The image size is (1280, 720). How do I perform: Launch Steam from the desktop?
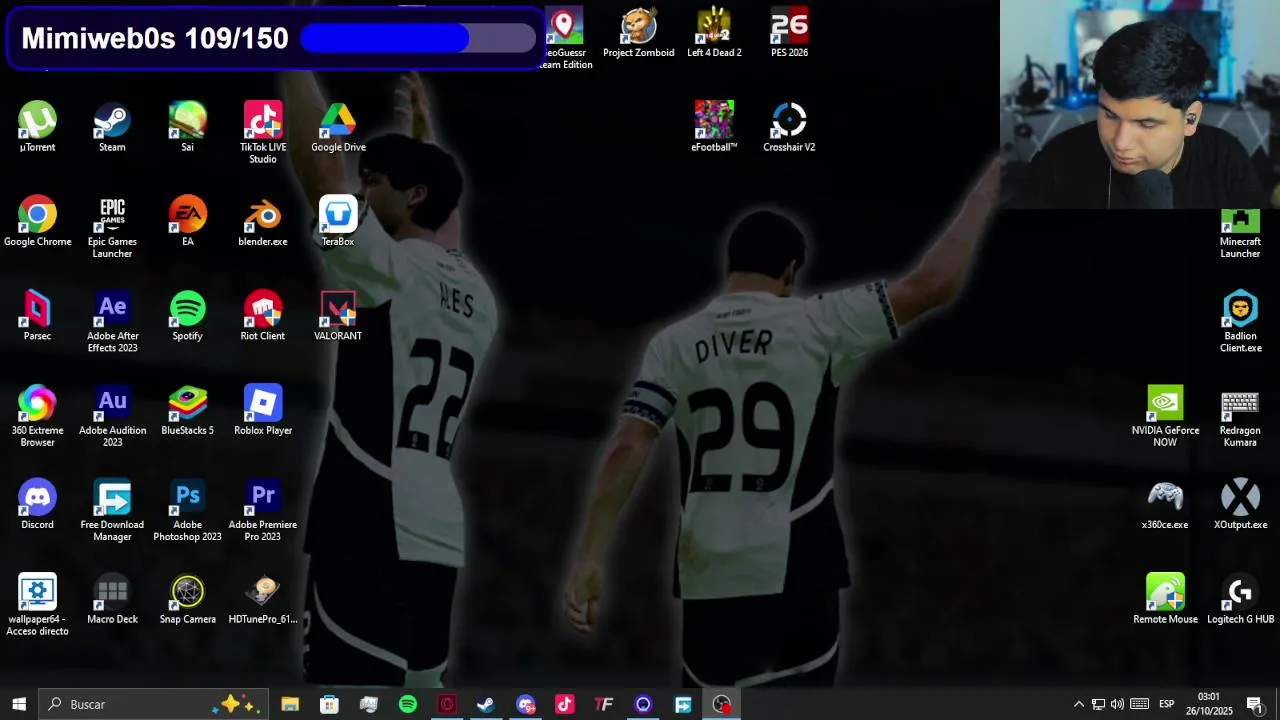112,127
